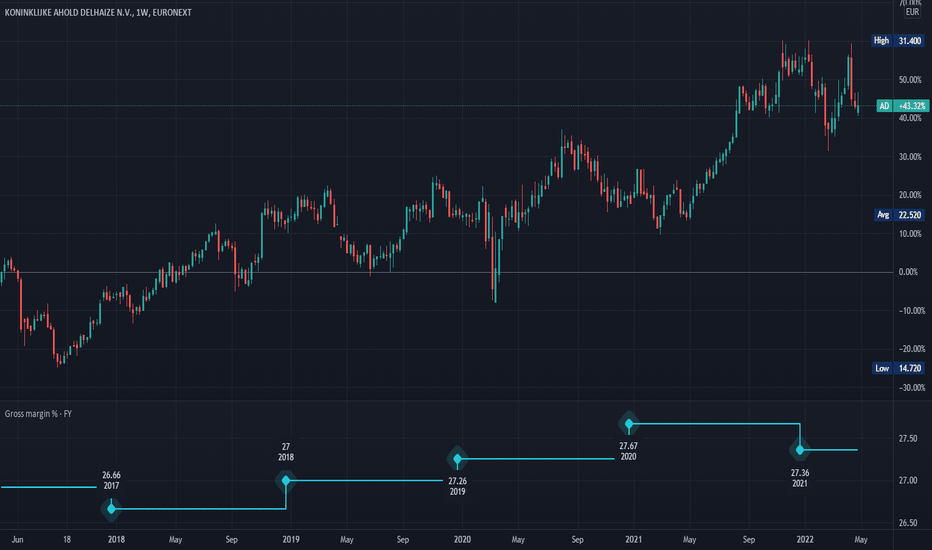Click the 2022 label on time axis
Screen dimensions: 932x550
click(x=805, y=539)
